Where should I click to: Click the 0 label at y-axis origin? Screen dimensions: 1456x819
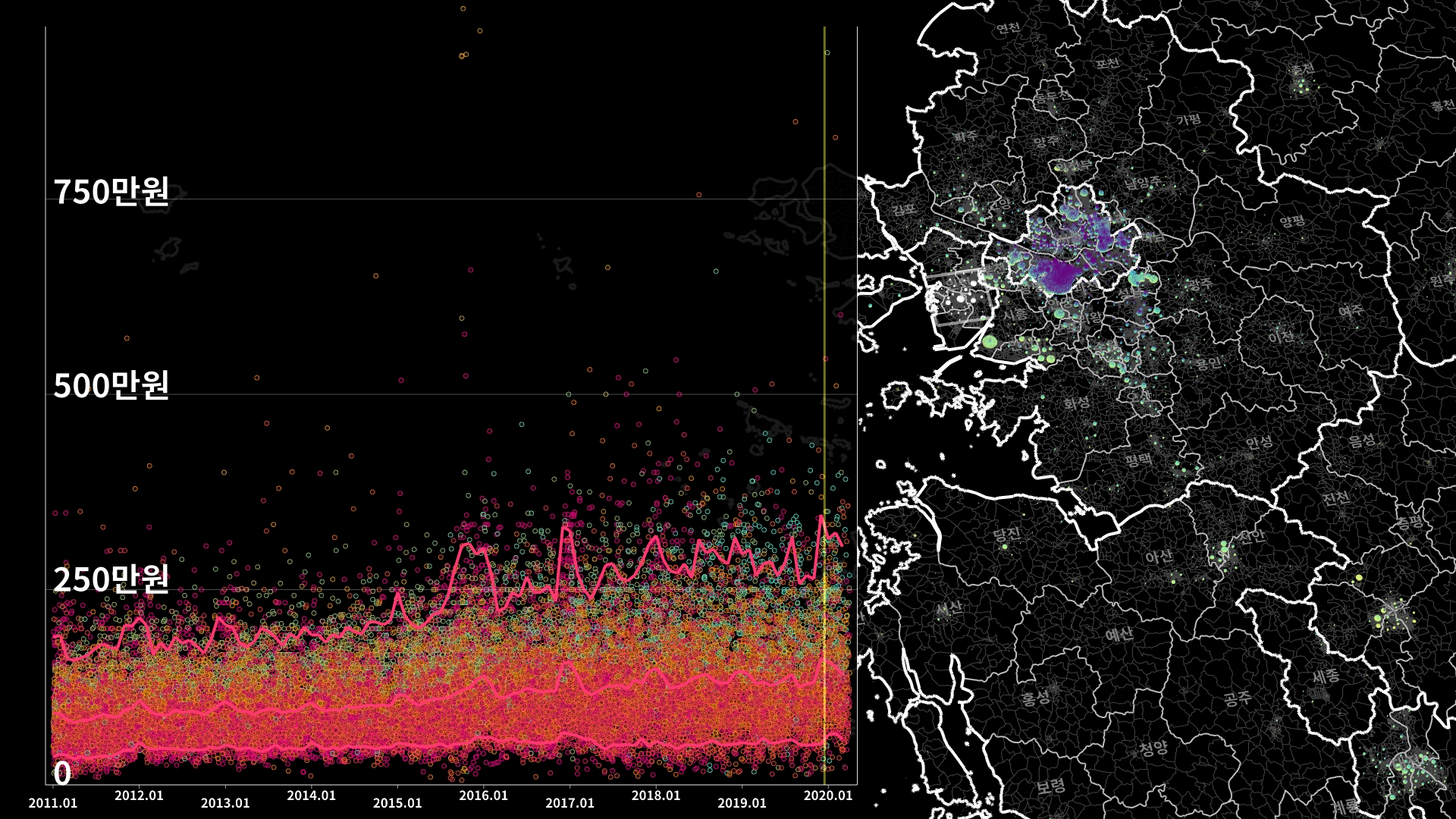point(62,773)
